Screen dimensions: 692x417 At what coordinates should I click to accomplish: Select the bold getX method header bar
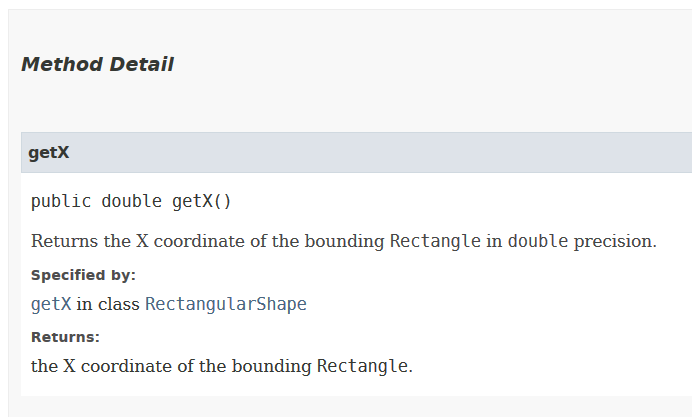pyautogui.click(x=49, y=153)
